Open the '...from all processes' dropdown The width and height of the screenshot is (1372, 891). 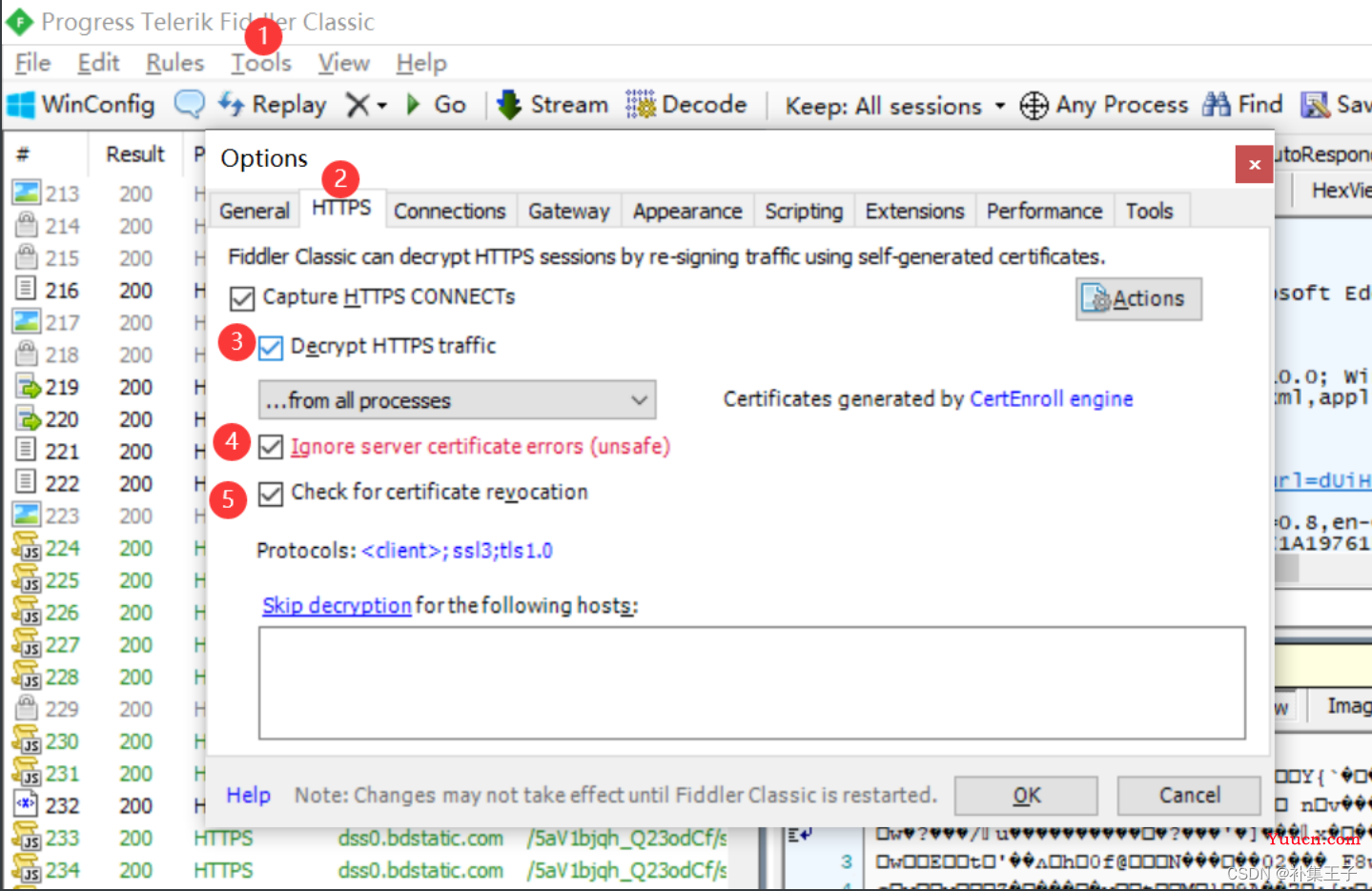[x=457, y=400]
